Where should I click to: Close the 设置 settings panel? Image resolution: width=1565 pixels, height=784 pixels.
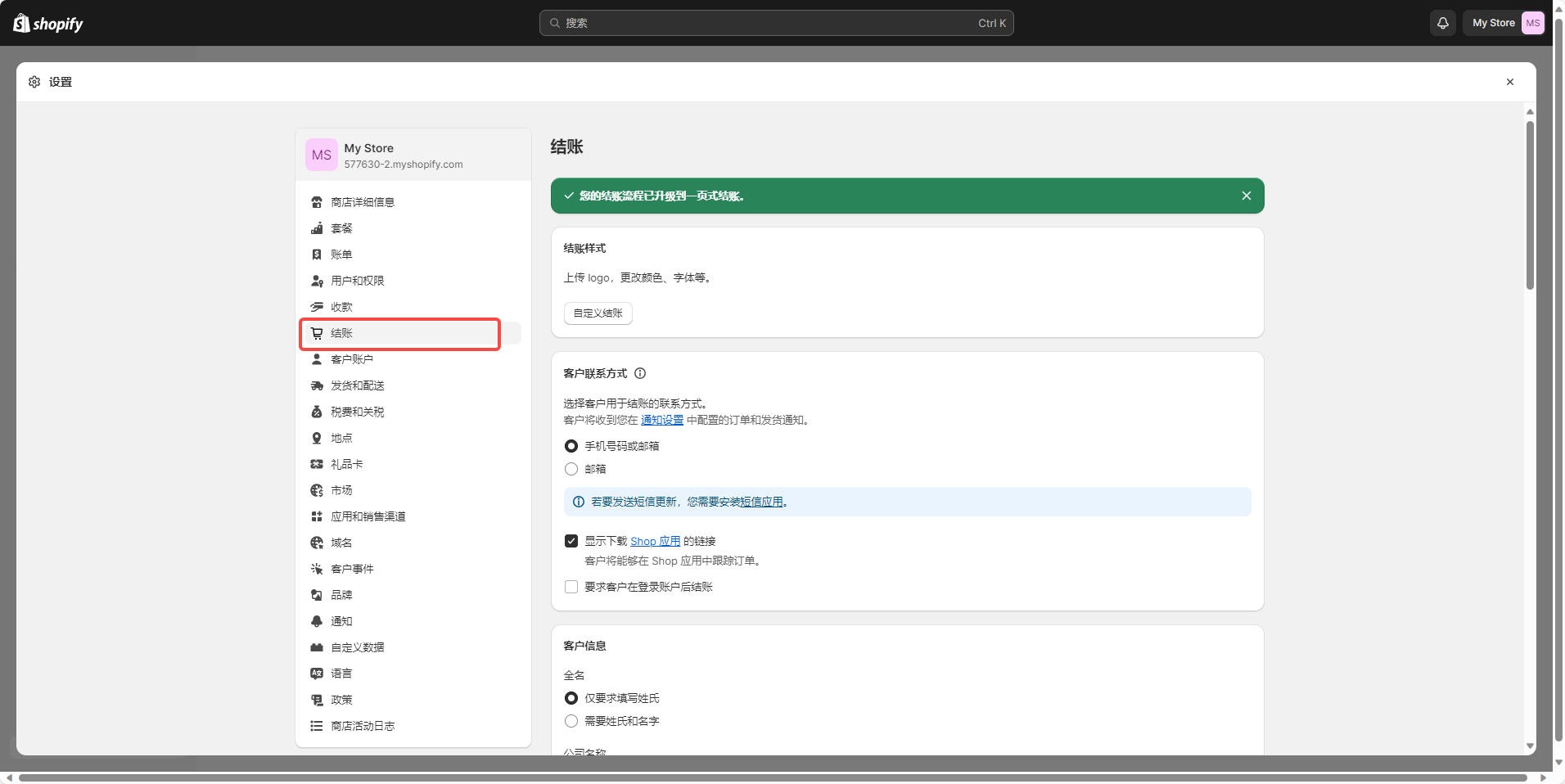tap(1510, 82)
